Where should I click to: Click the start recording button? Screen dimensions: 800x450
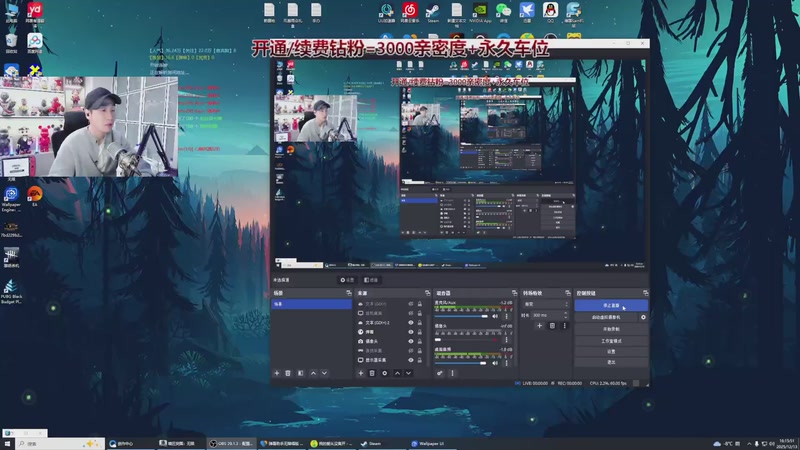pos(611,329)
